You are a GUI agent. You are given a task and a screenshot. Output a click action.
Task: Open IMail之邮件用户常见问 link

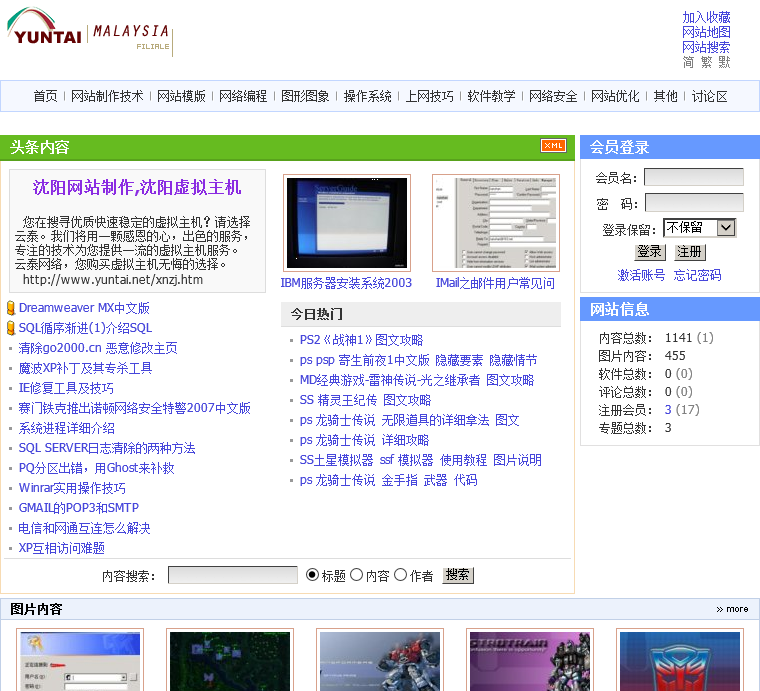coord(495,283)
